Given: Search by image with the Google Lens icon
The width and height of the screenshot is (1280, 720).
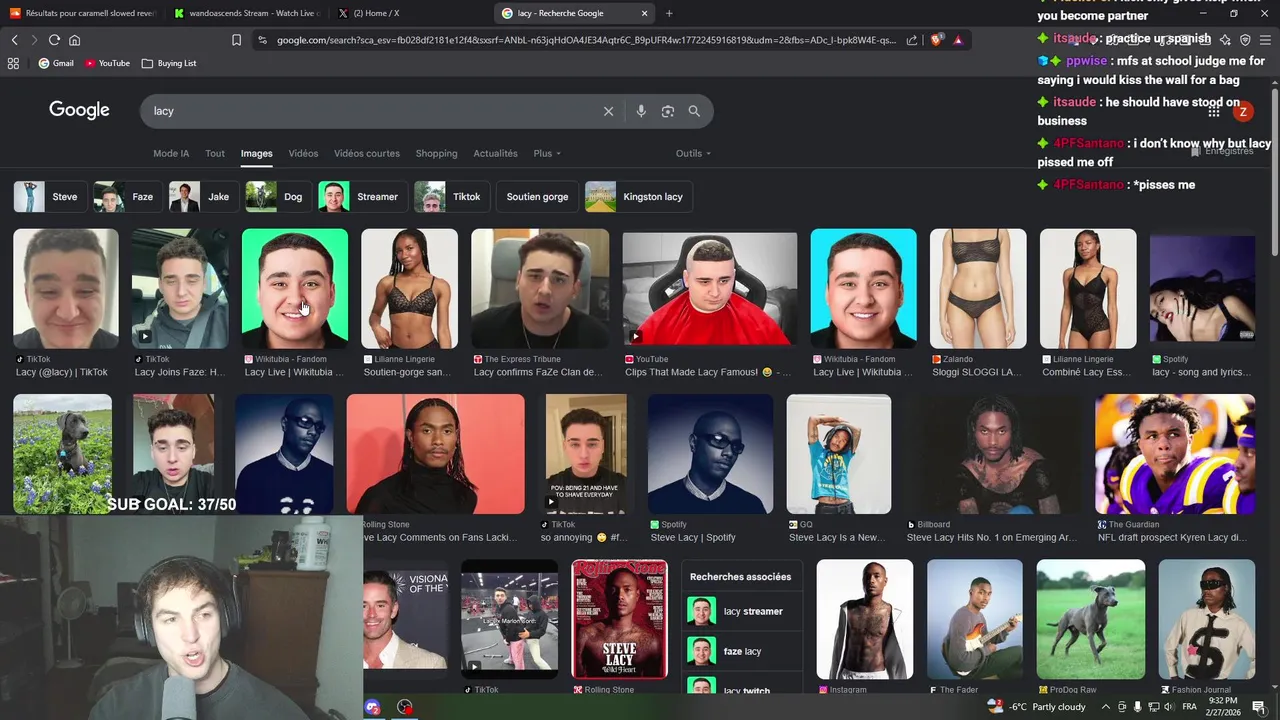Looking at the screenshot, I should tap(668, 111).
